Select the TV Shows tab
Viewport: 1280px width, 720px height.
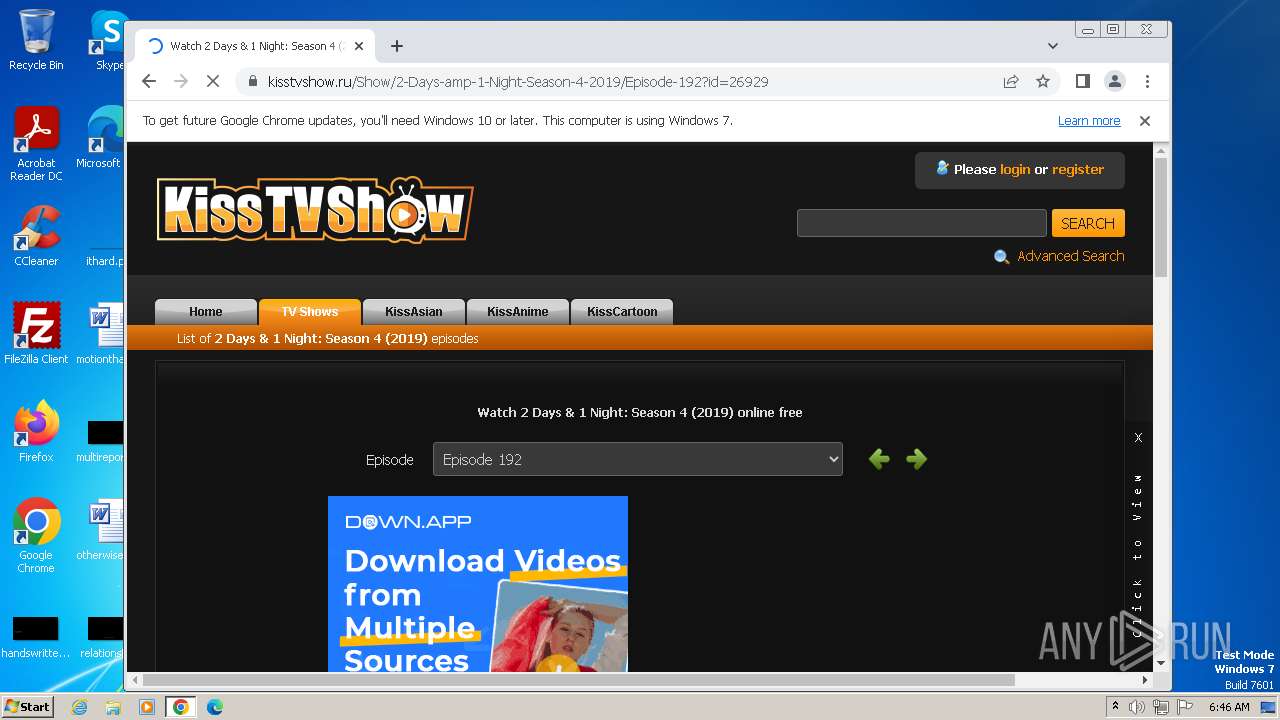310,312
